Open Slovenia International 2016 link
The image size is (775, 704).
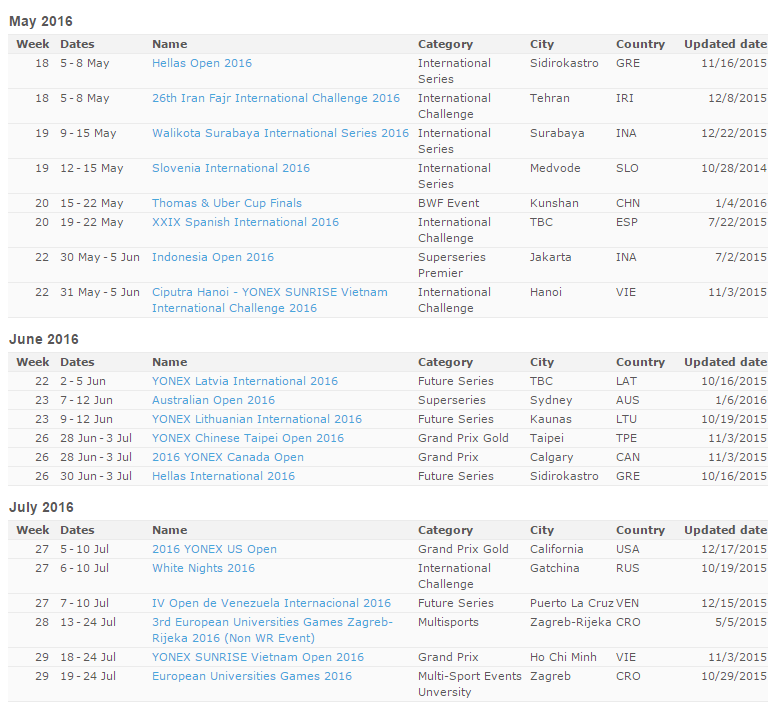231,168
